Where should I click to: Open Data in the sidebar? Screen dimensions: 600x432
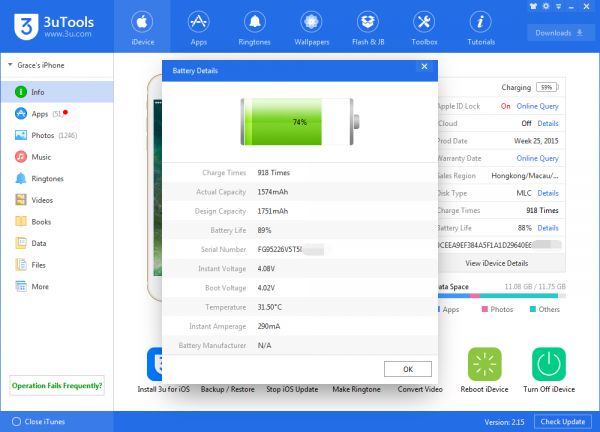[57, 243]
